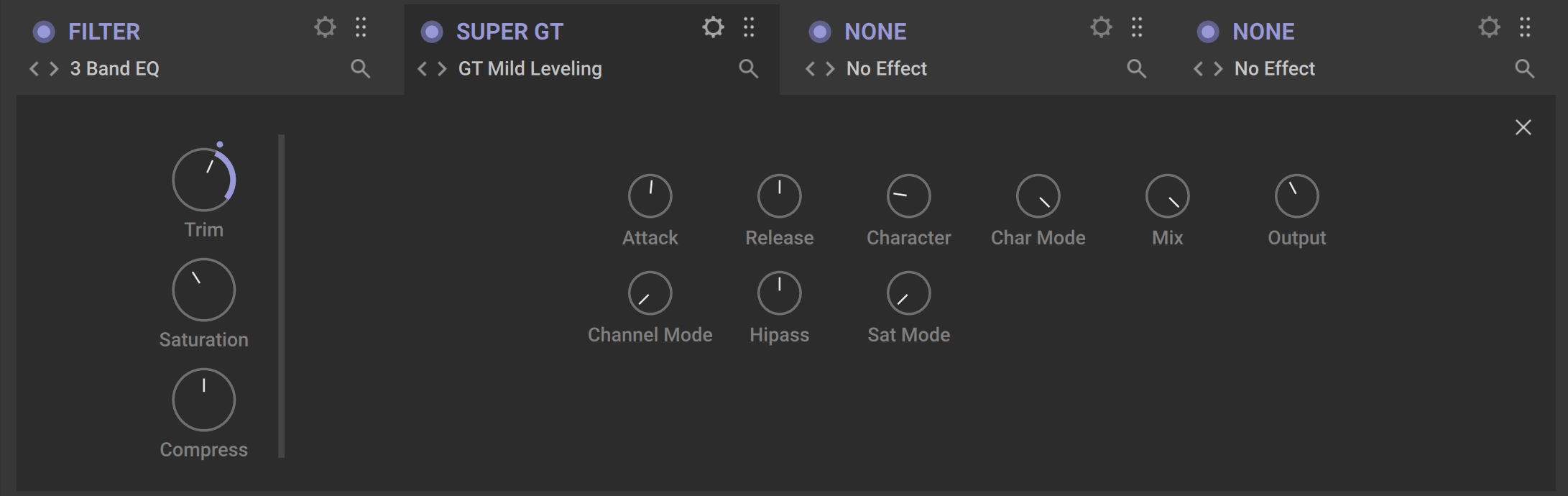1568x496 pixels.
Task: Click the No Effect preset name in the third slot
Action: click(x=886, y=69)
